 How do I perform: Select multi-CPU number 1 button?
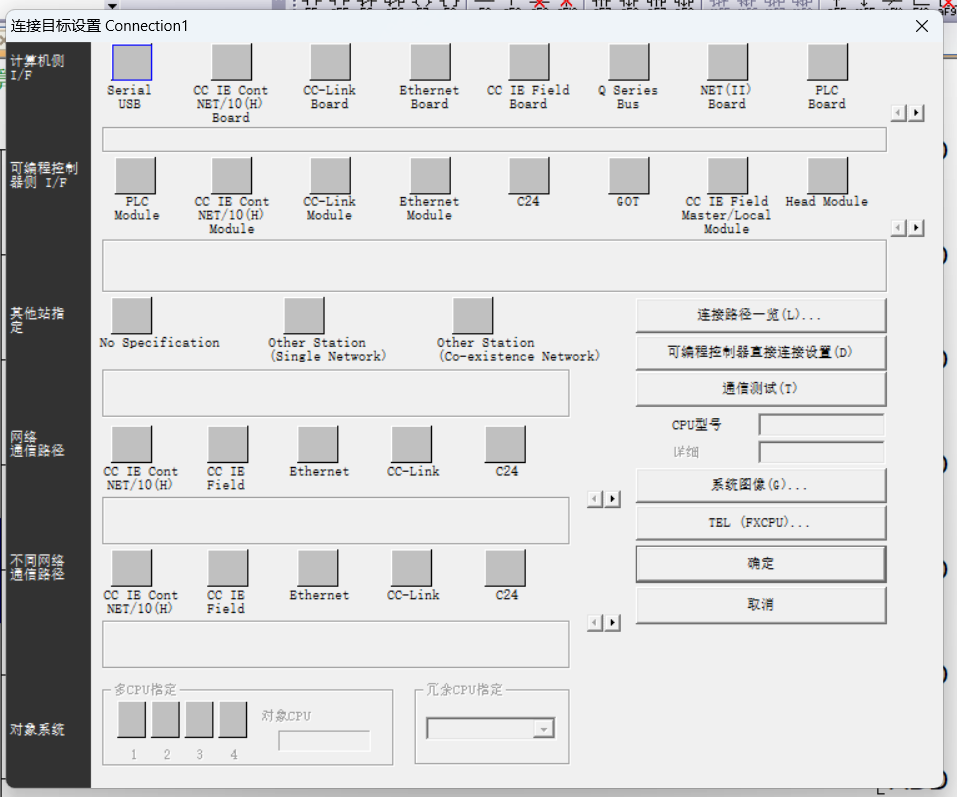tap(132, 719)
